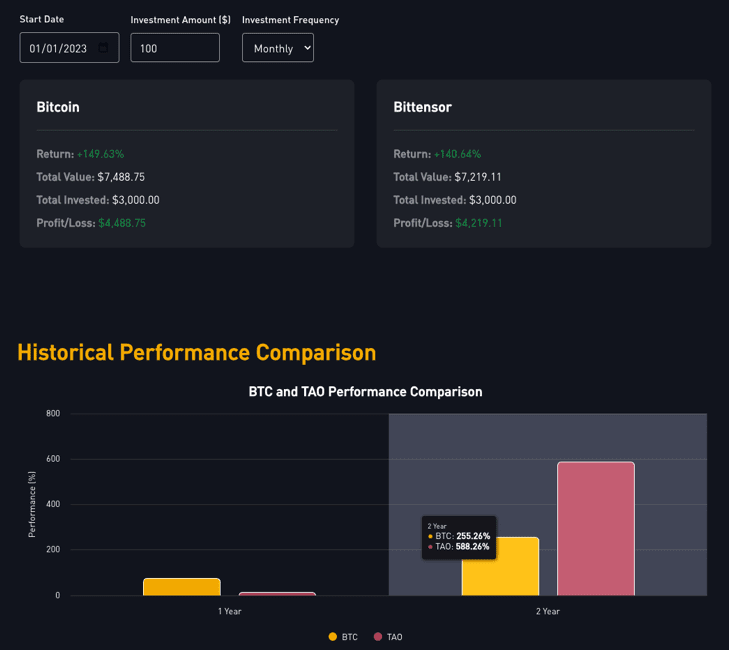Viewport: 729px width, 650px height.
Task: Toggle the TAO series in chart legend
Action: tap(387, 637)
